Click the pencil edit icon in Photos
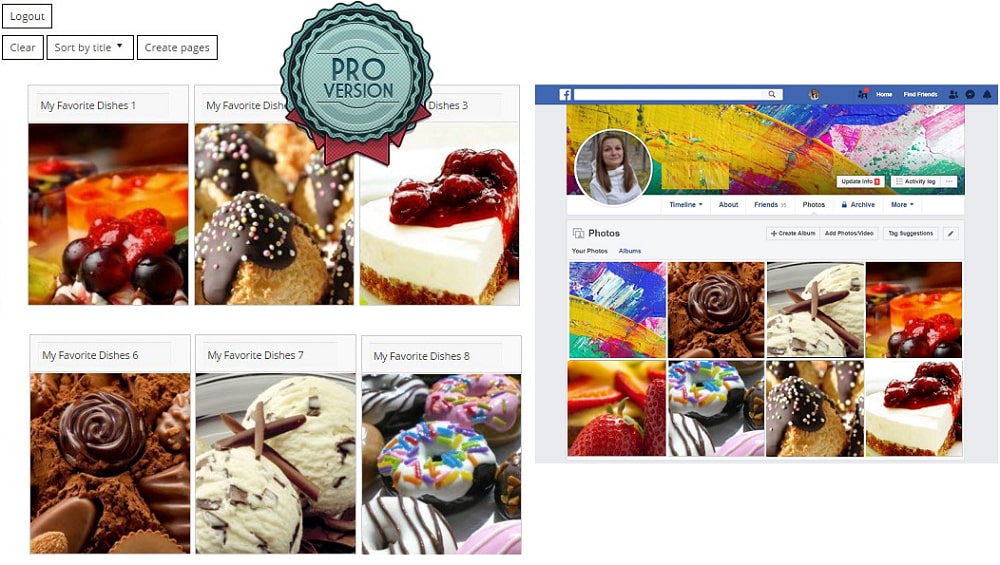The height and width of the screenshot is (565, 1000). coord(950,233)
